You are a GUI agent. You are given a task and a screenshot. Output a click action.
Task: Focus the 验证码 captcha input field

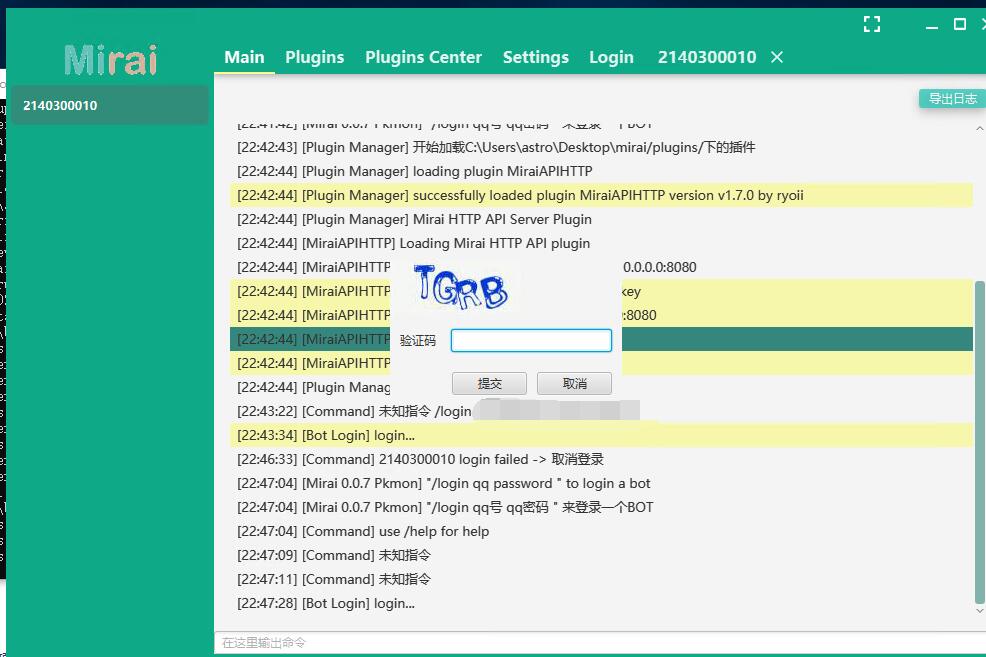tap(531, 341)
